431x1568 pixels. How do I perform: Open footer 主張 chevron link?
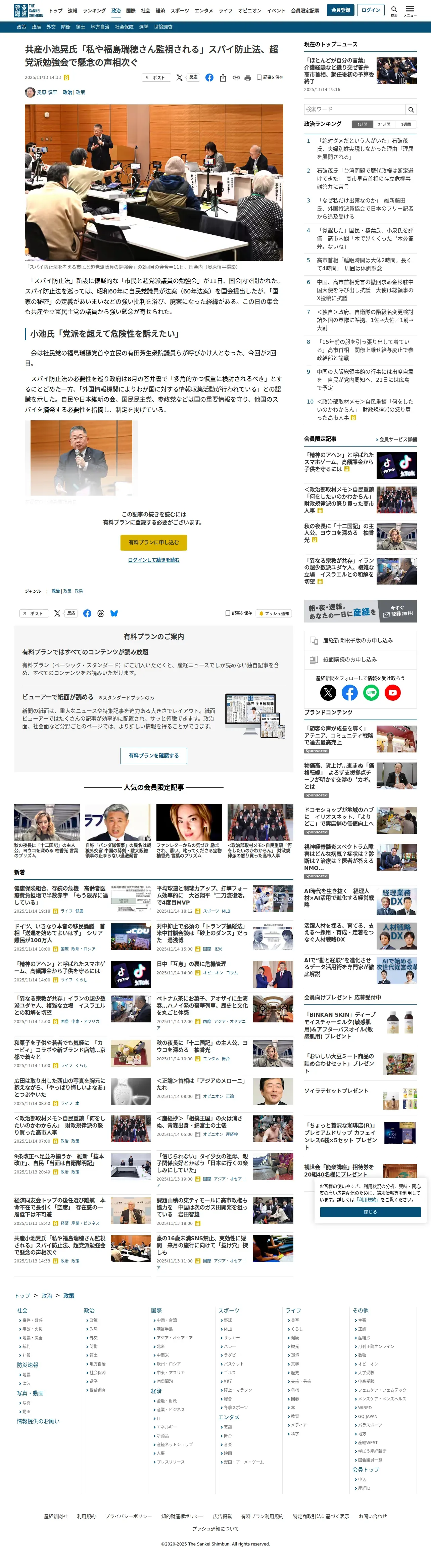coord(361,1320)
